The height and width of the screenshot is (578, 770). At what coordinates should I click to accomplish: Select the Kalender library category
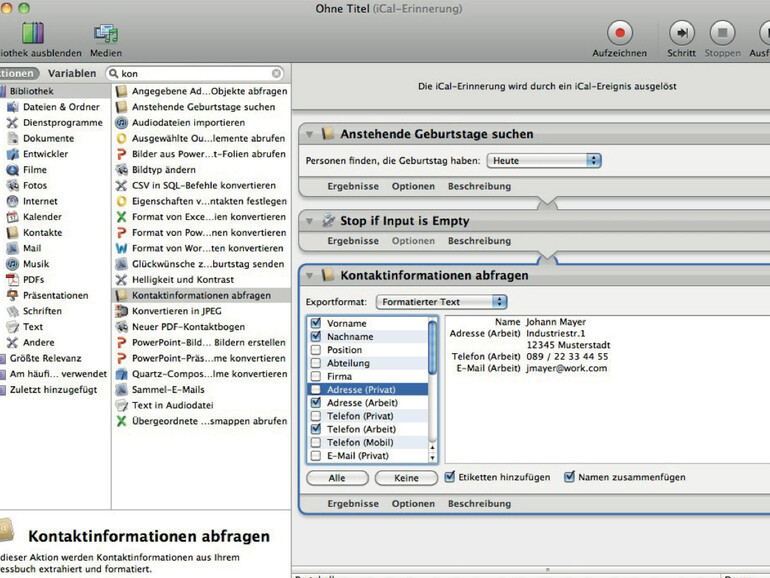pyautogui.click(x=42, y=217)
